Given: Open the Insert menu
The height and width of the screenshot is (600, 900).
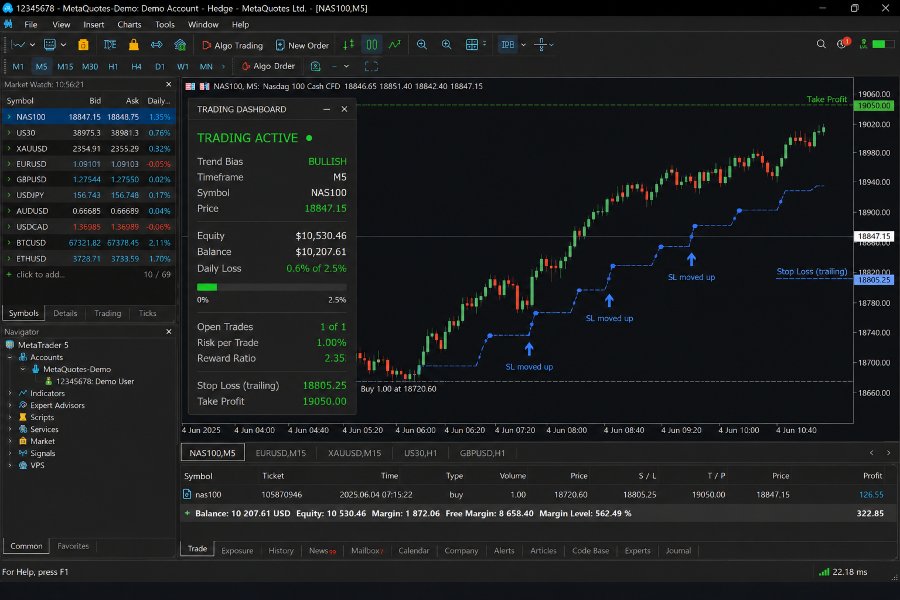Looking at the screenshot, I should (94, 25).
